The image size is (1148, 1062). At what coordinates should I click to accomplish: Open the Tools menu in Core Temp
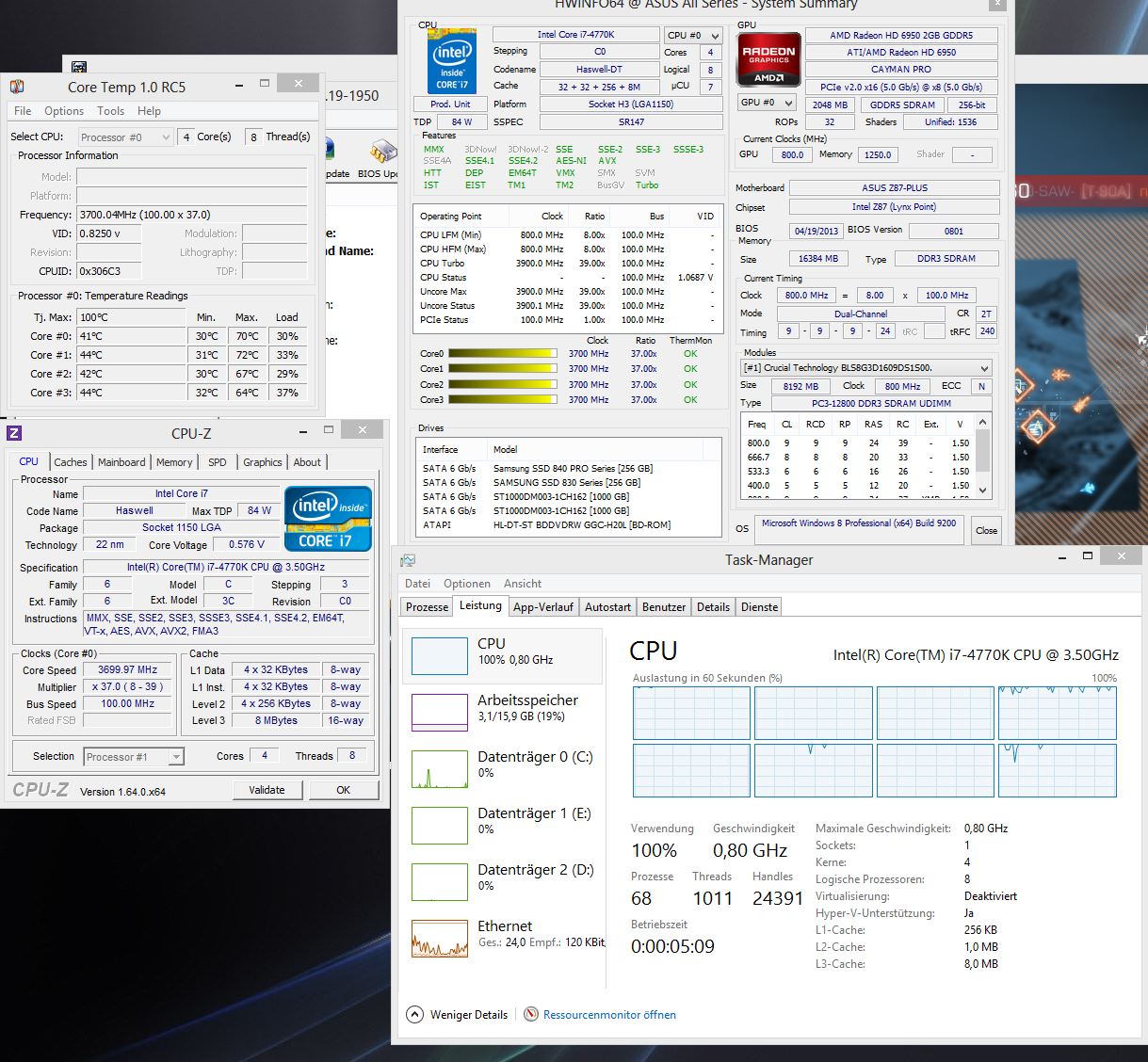click(x=111, y=111)
